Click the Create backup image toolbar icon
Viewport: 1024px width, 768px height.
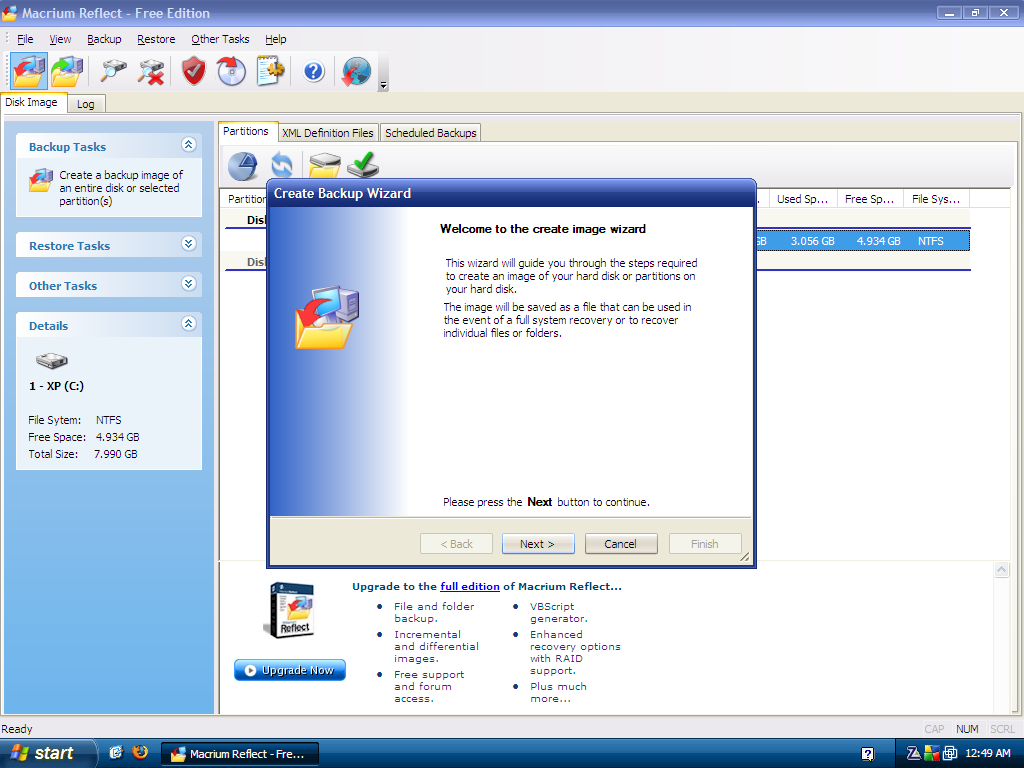[29, 71]
